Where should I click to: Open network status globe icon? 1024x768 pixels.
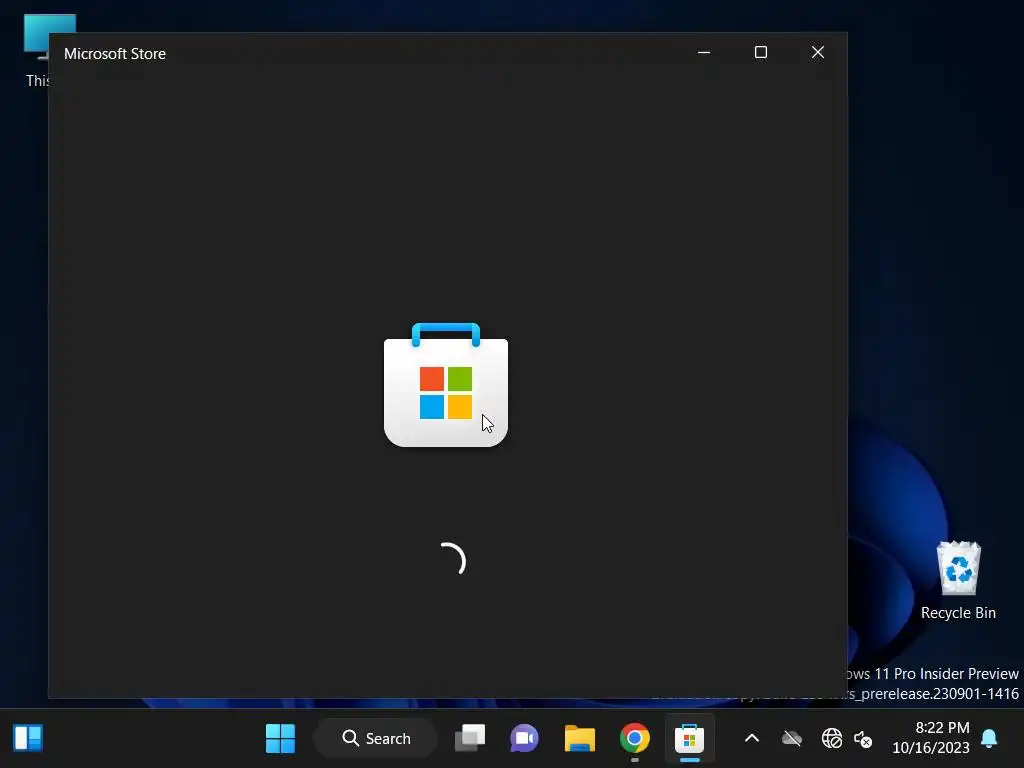[x=831, y=739]
